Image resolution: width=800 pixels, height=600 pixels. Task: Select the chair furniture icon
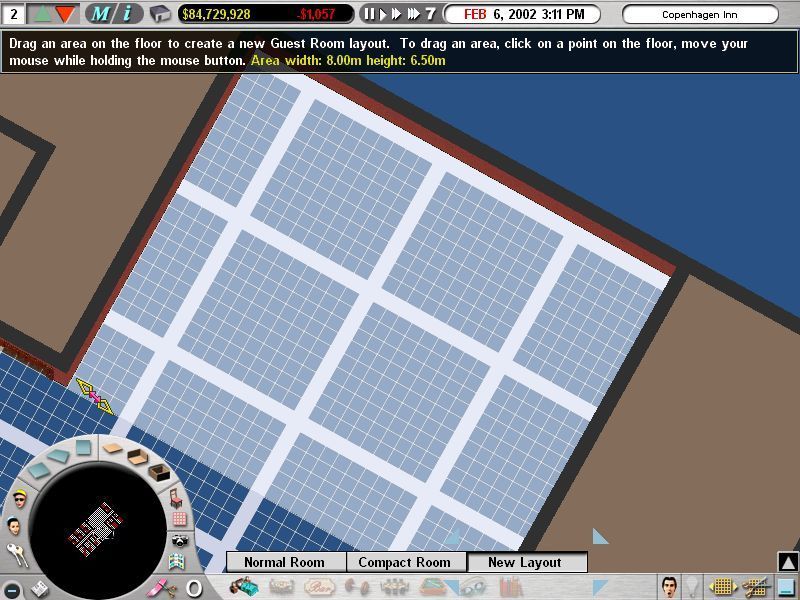(176, 497)
